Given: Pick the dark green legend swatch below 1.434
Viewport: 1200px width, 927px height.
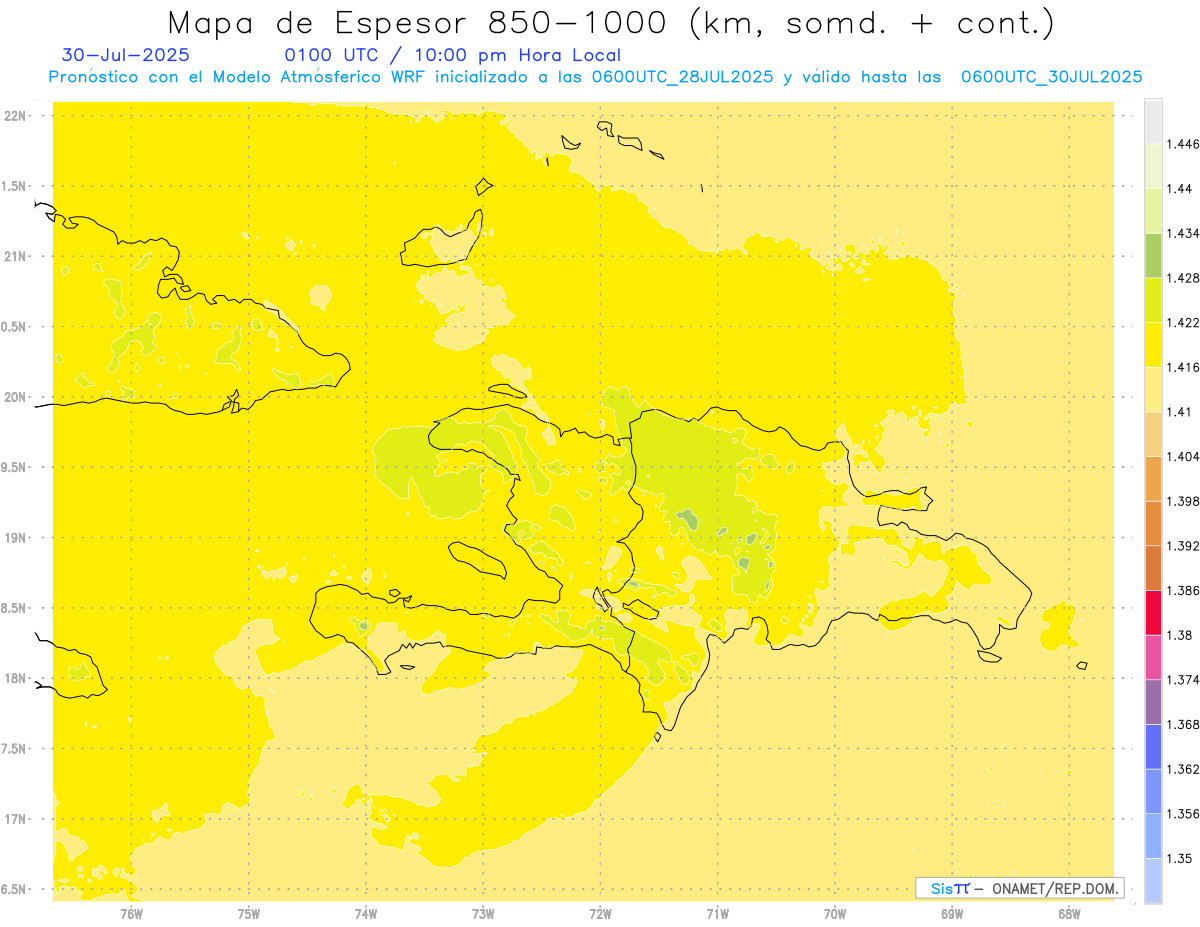Looking at the screenshot, I should [1153, 255].
